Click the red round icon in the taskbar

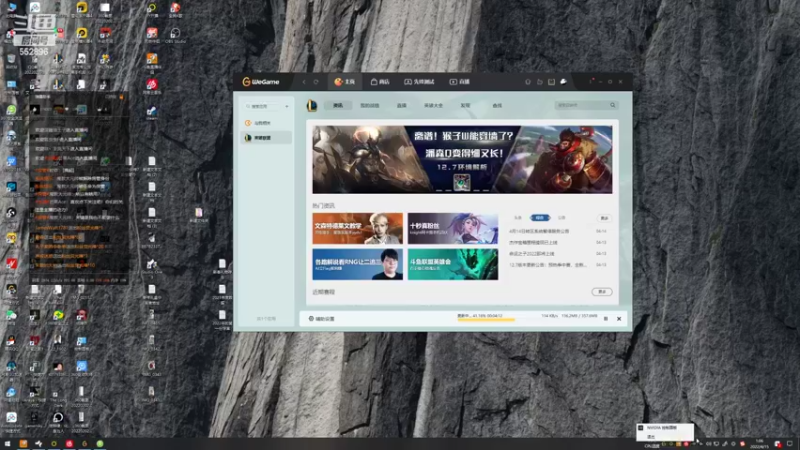(69, 444)
